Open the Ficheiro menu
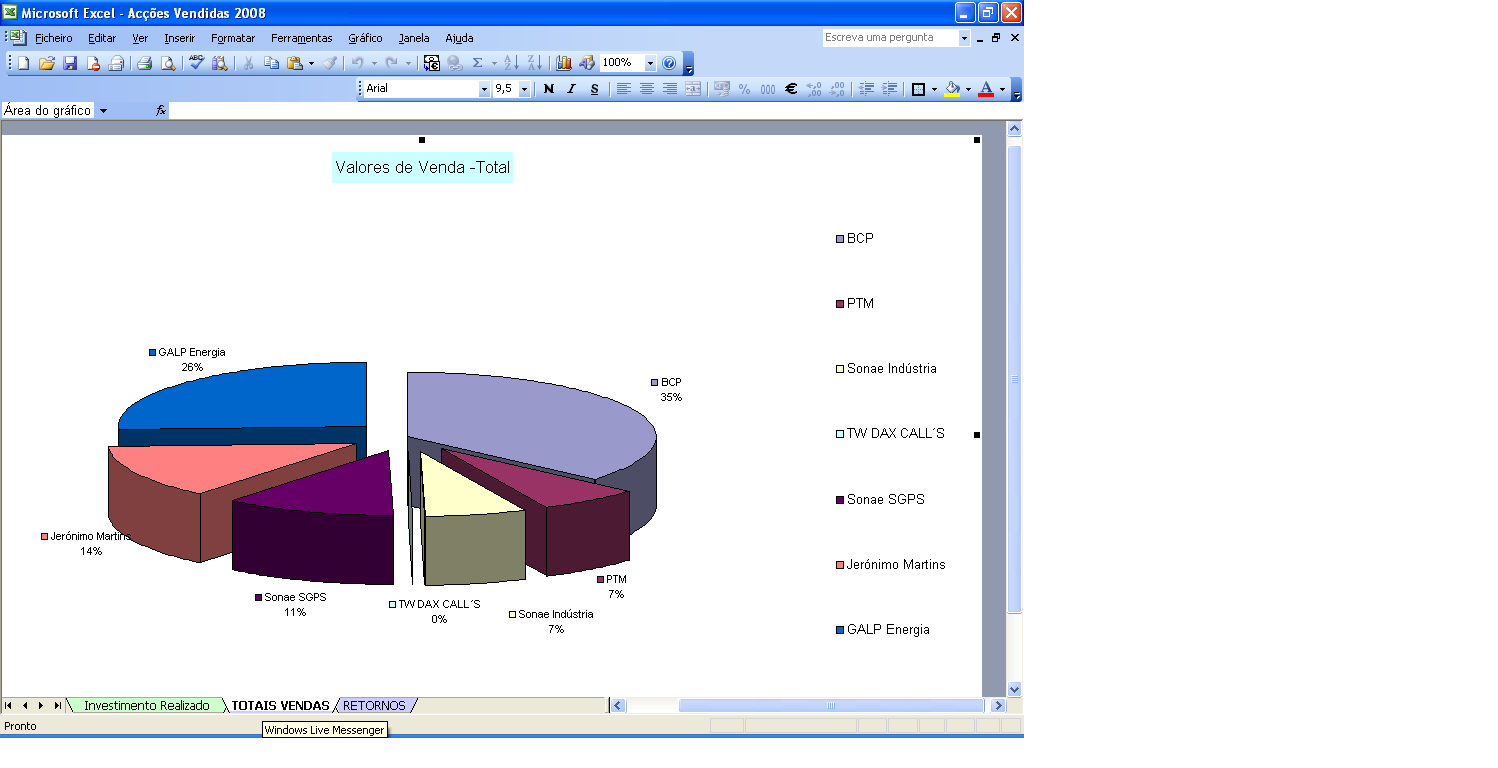 (54, 38)
